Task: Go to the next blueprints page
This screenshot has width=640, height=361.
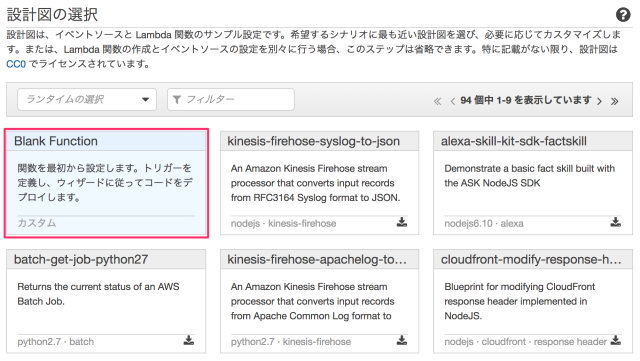Action: coord(599,101)
